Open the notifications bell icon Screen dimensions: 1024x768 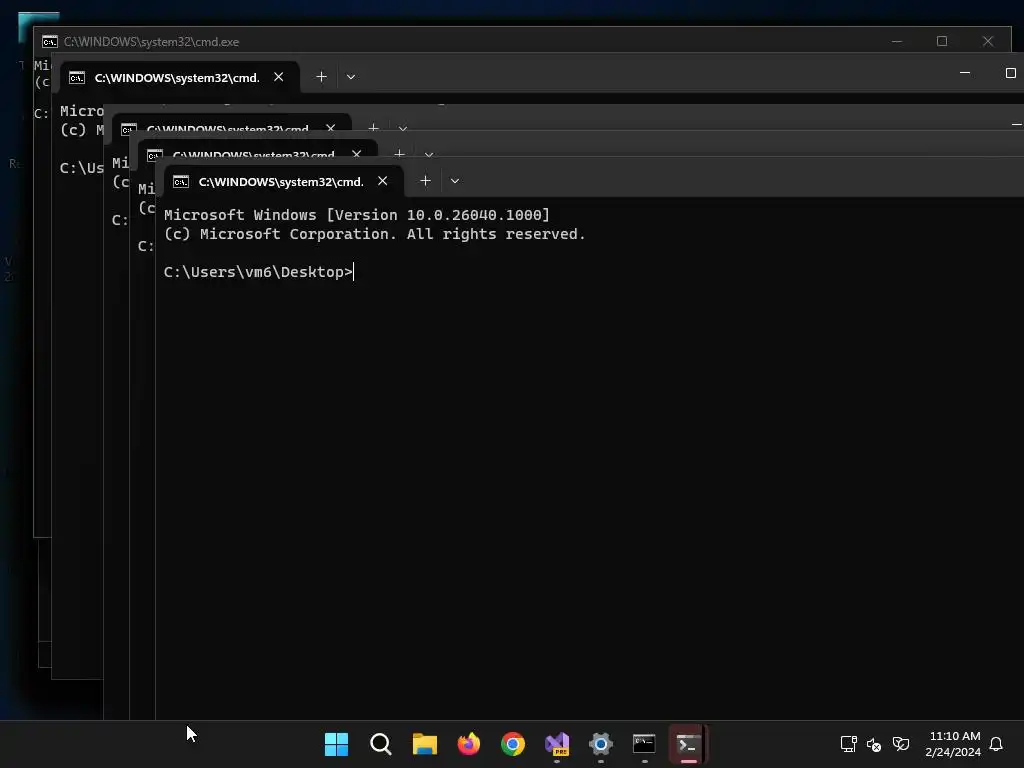click(x=996, y=744)
